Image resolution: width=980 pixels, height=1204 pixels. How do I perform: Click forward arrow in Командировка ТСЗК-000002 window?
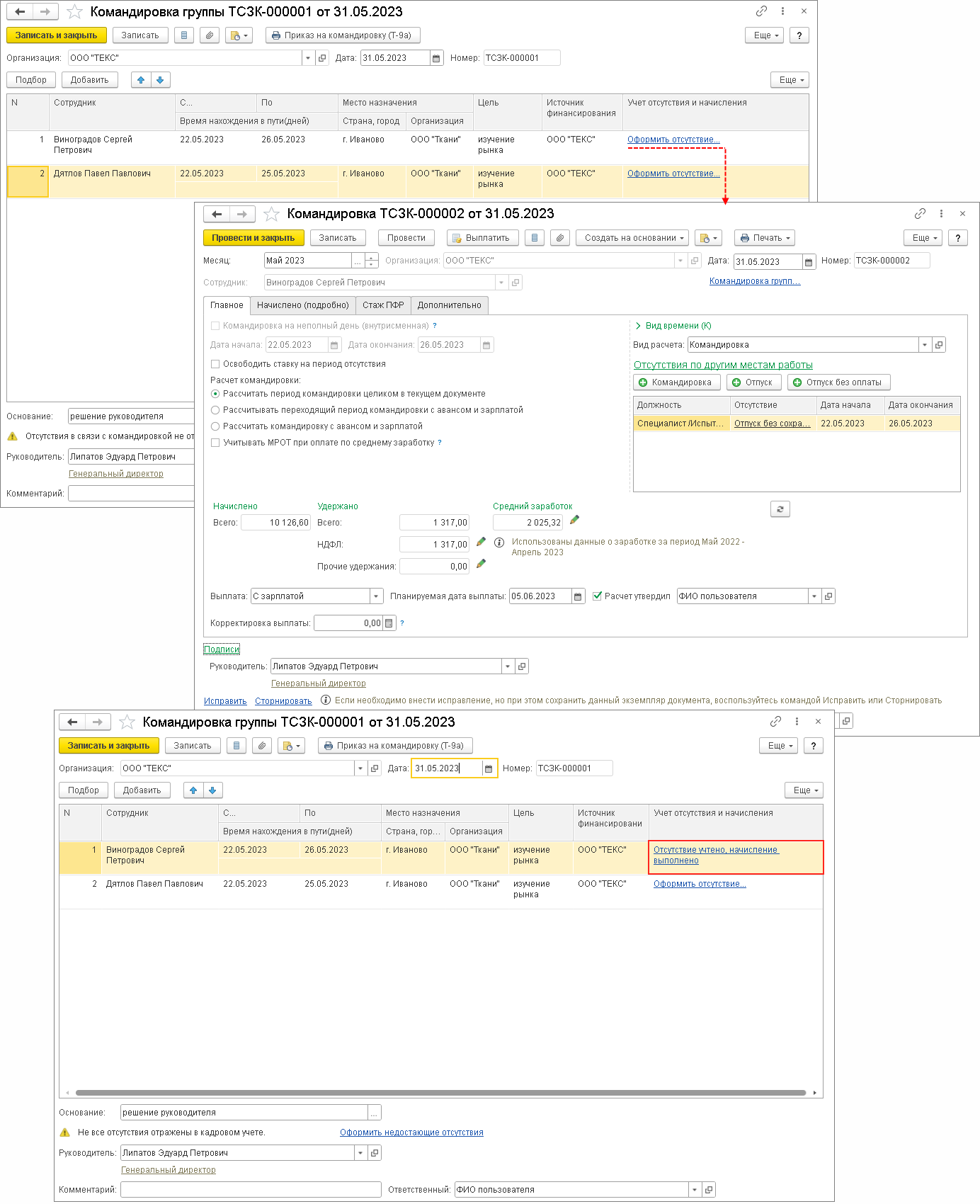point(241,213)
